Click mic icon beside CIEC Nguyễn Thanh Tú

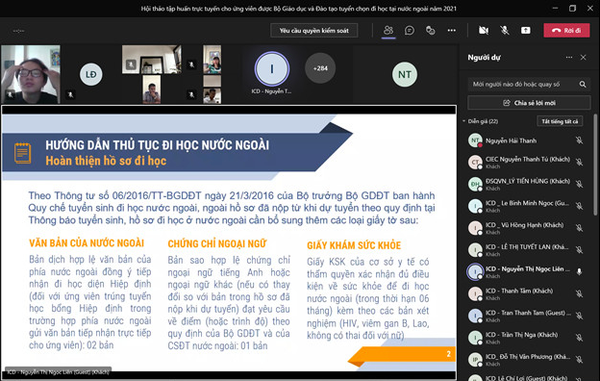579,162
